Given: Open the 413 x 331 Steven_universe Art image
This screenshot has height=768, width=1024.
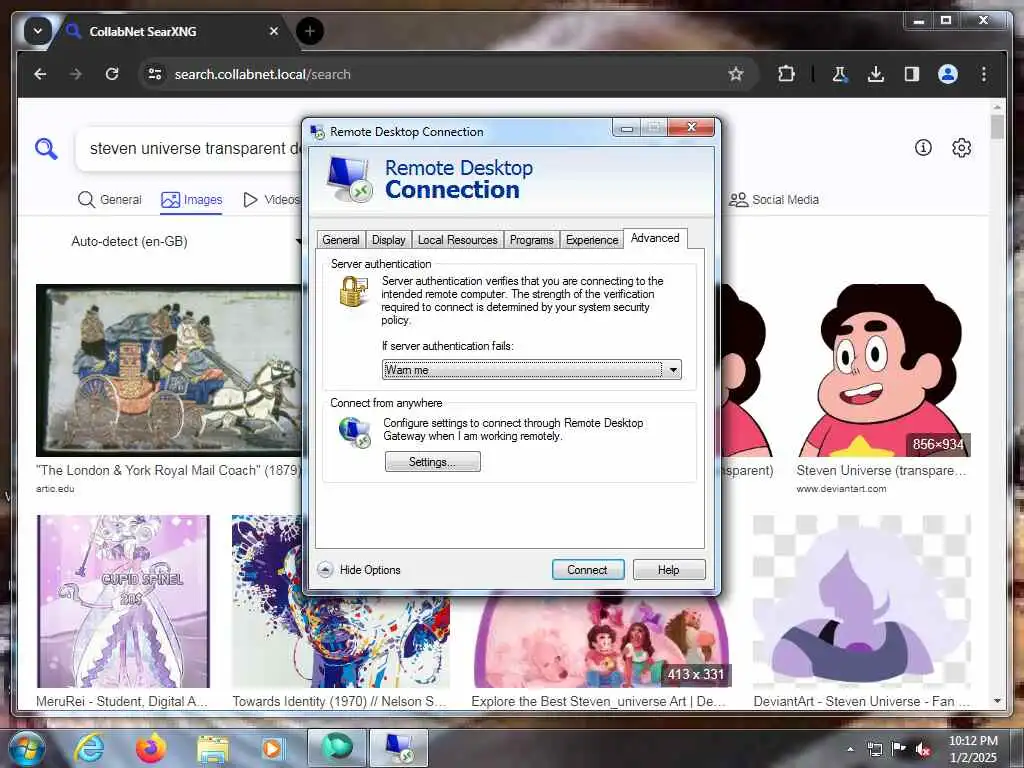Looking at the screenshot, I should pyautogui.click(x=601, y=641).
